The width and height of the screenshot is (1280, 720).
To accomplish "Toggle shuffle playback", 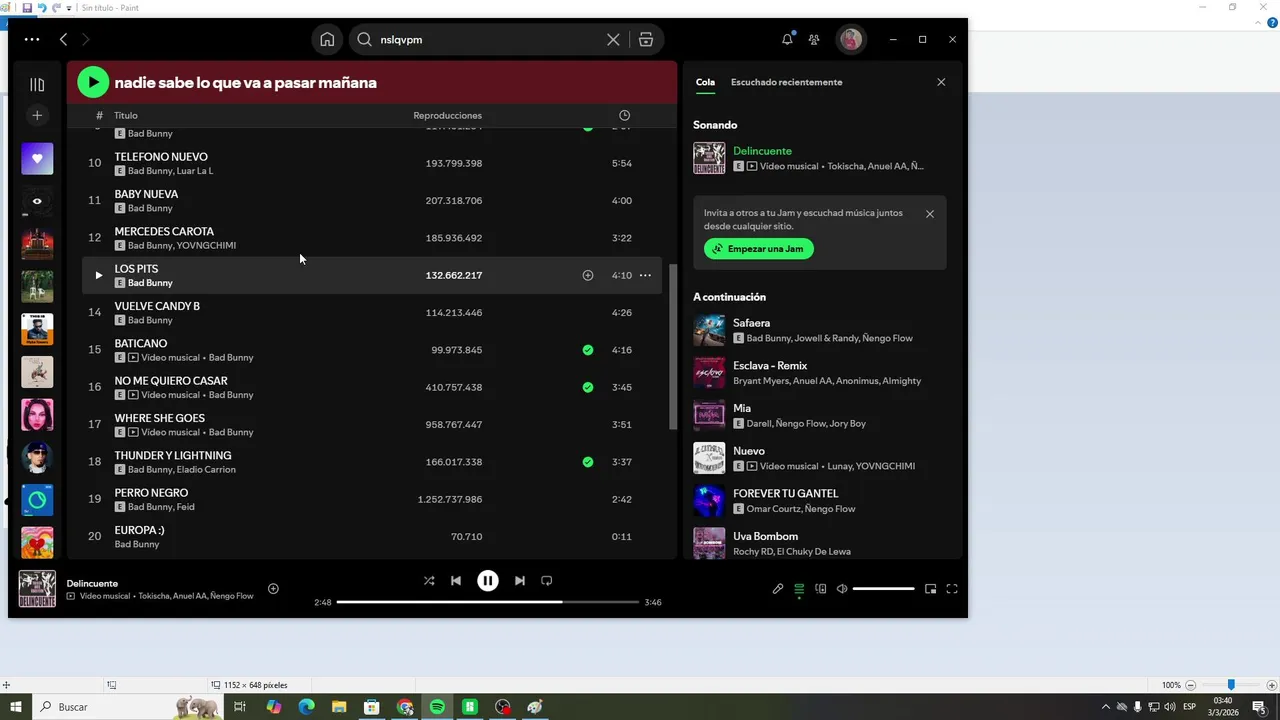I will (429, 581).
